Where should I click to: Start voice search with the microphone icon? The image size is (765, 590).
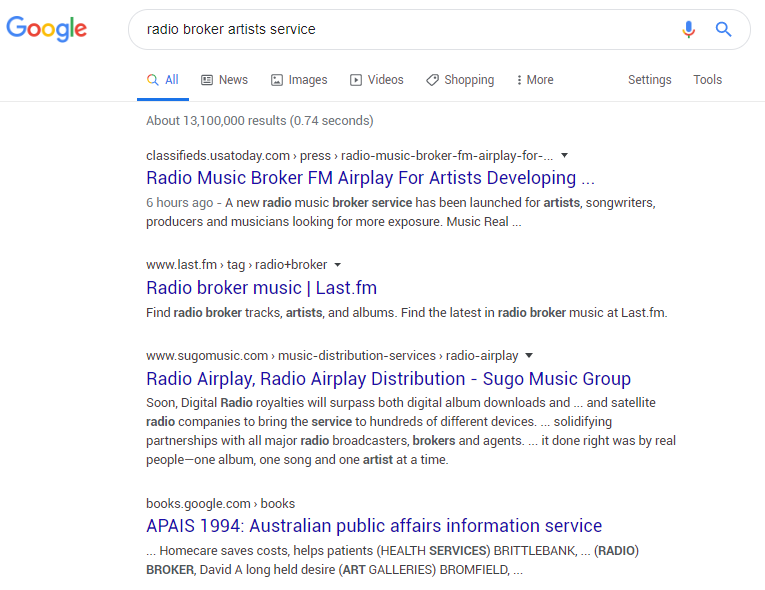click(x=688, y=29)
